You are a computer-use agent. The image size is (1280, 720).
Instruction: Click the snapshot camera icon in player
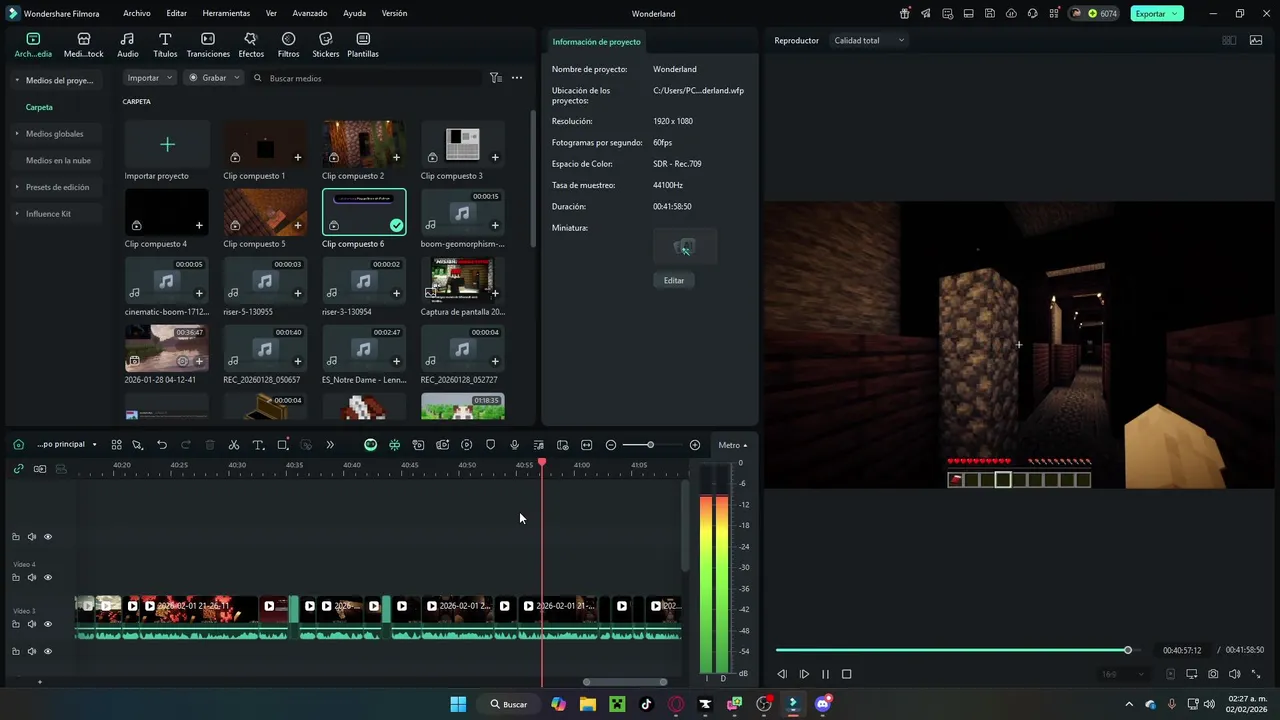coord(1213,674)
